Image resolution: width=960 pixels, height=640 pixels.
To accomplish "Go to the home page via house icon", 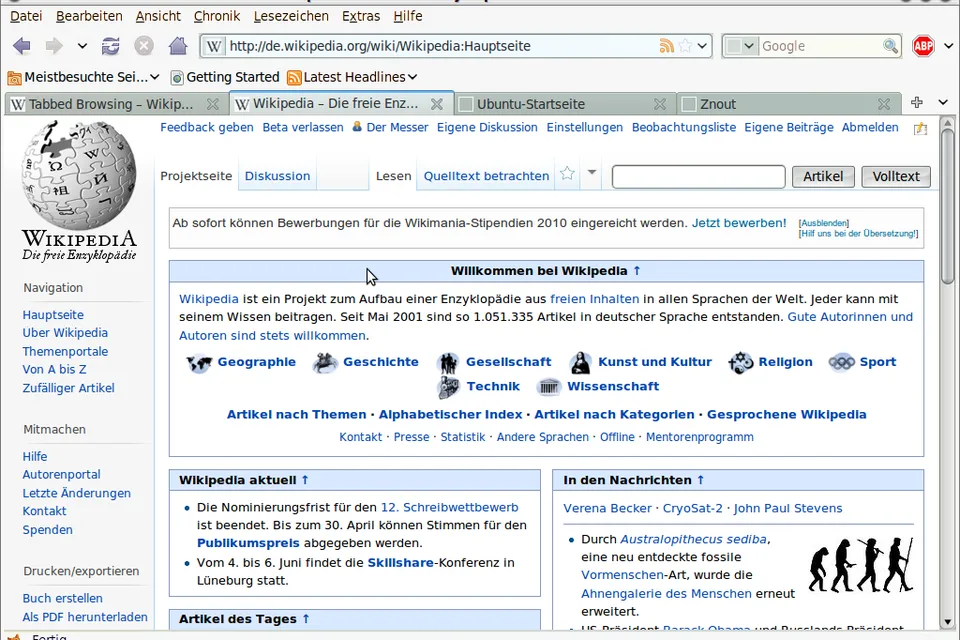I will tap(178, 46).
